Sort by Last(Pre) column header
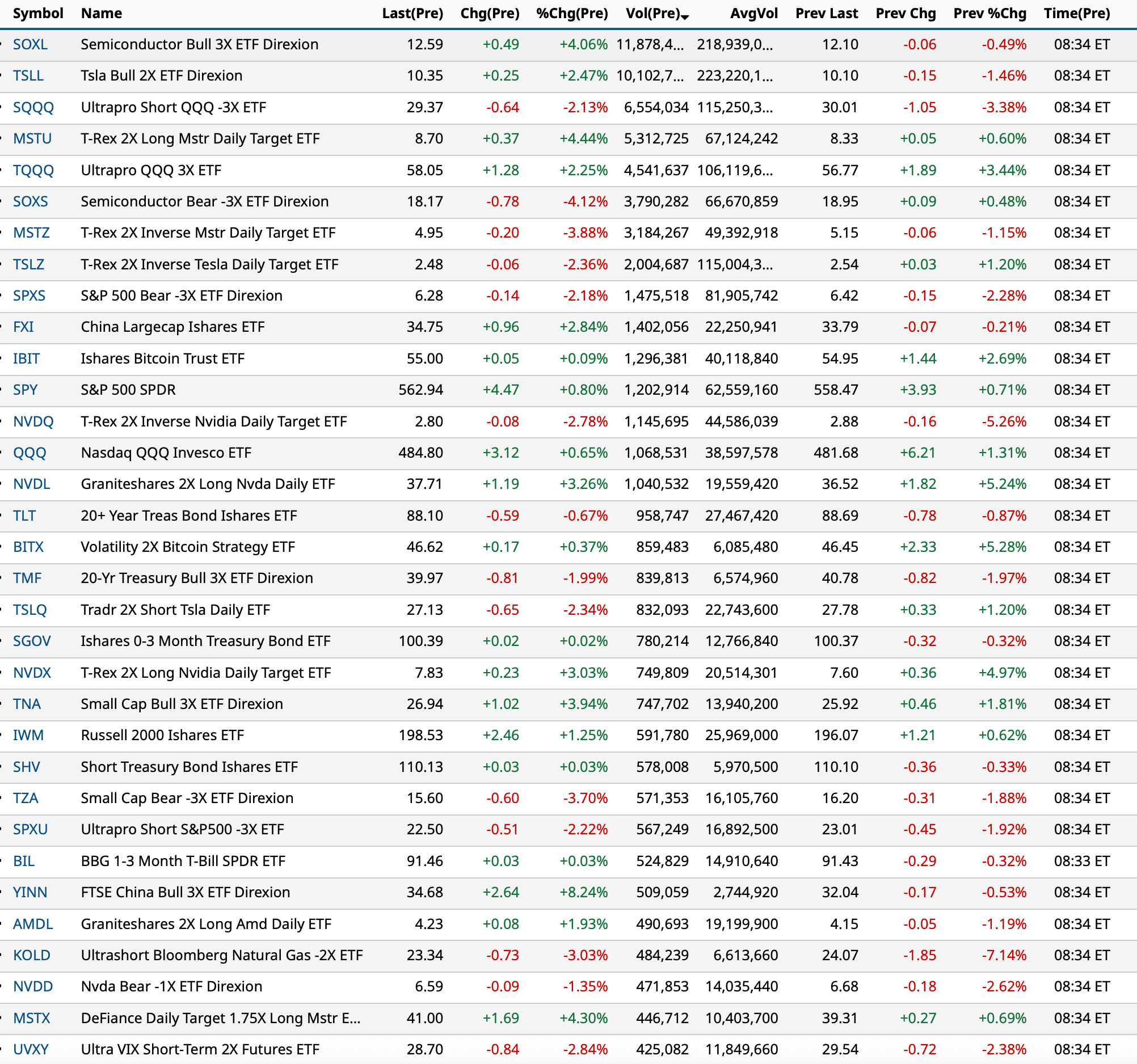The image size is (1137, 1064). click(412, 13)
